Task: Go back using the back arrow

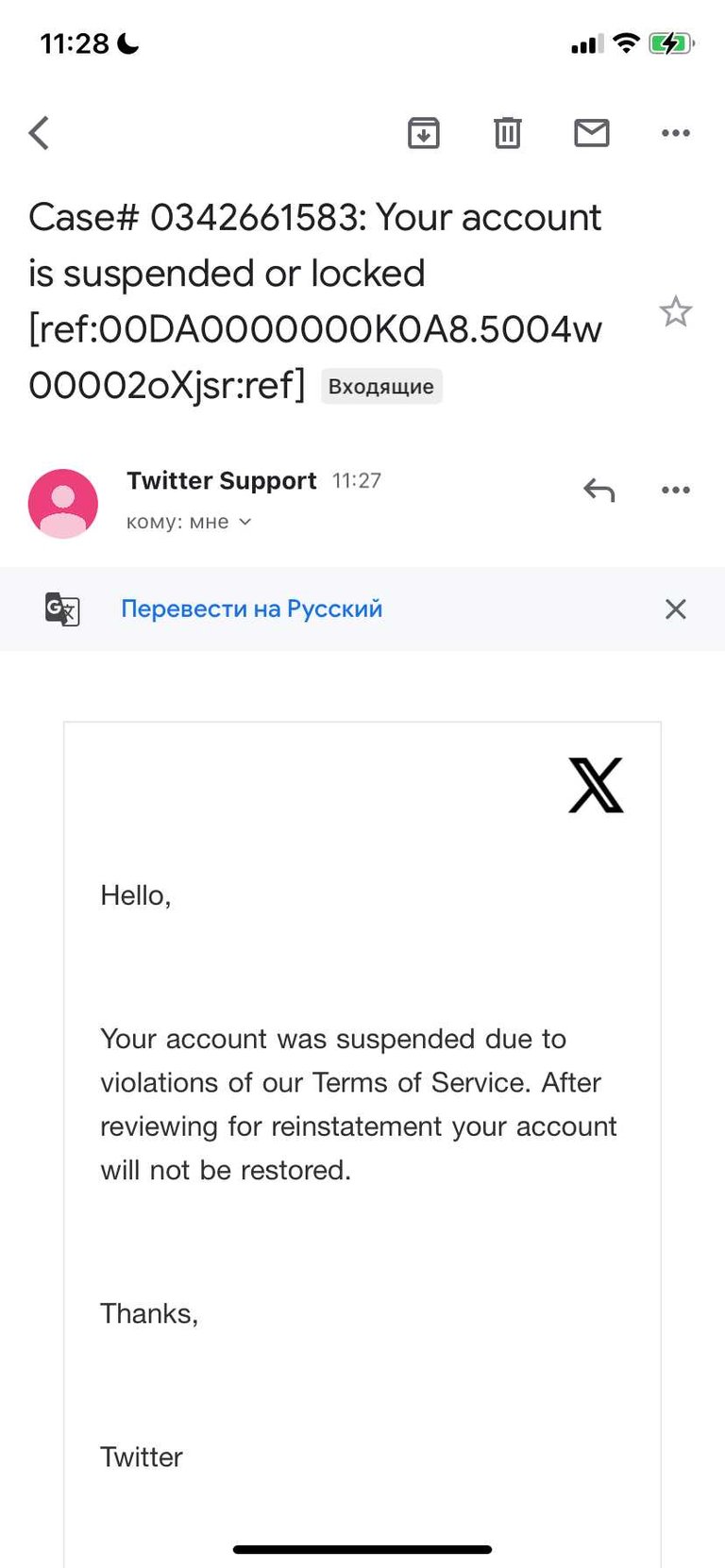Action: [39, 133]
